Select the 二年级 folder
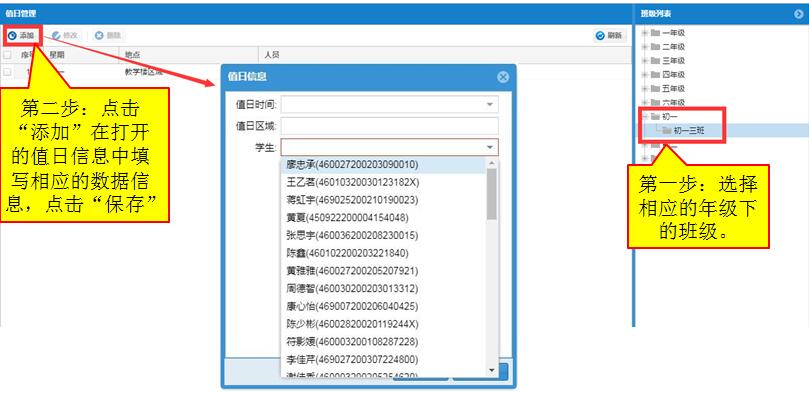 [668, 47]
